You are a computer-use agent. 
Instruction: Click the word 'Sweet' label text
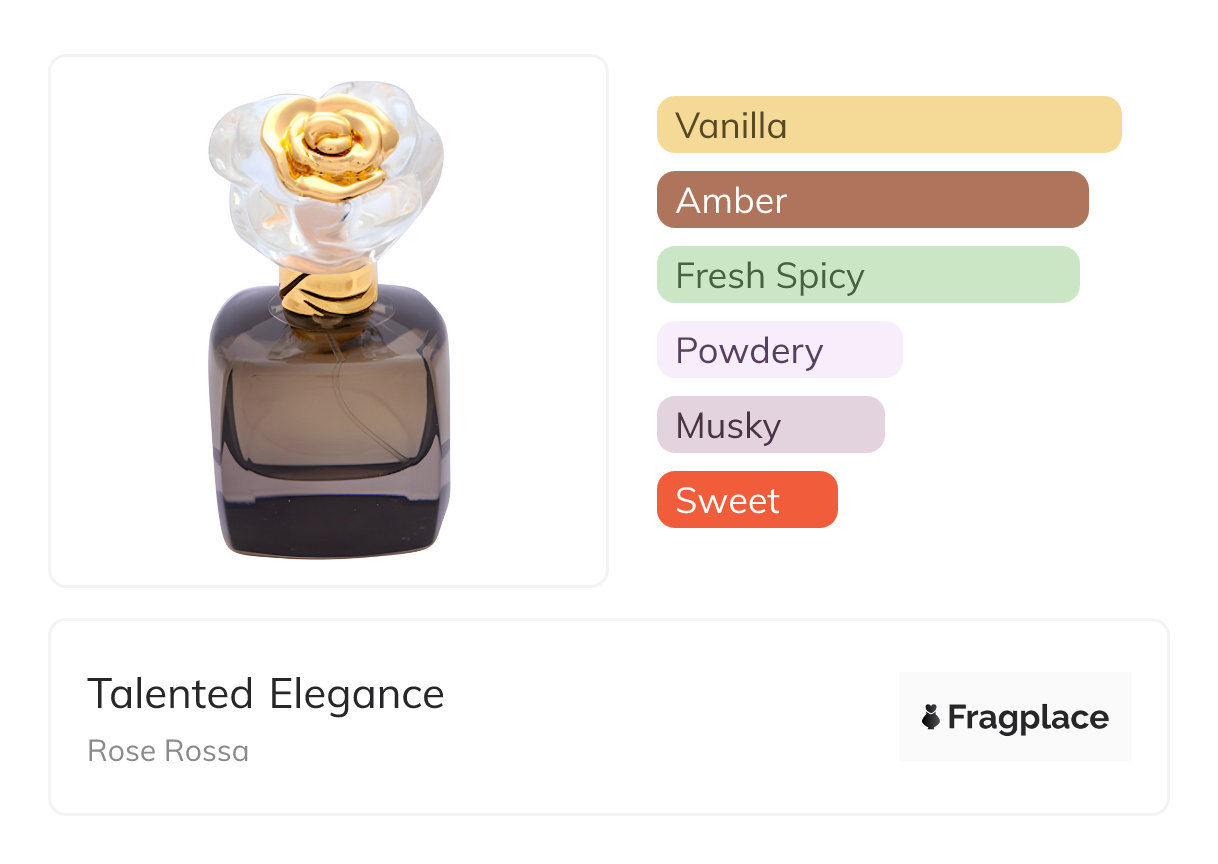pos(727,501)
